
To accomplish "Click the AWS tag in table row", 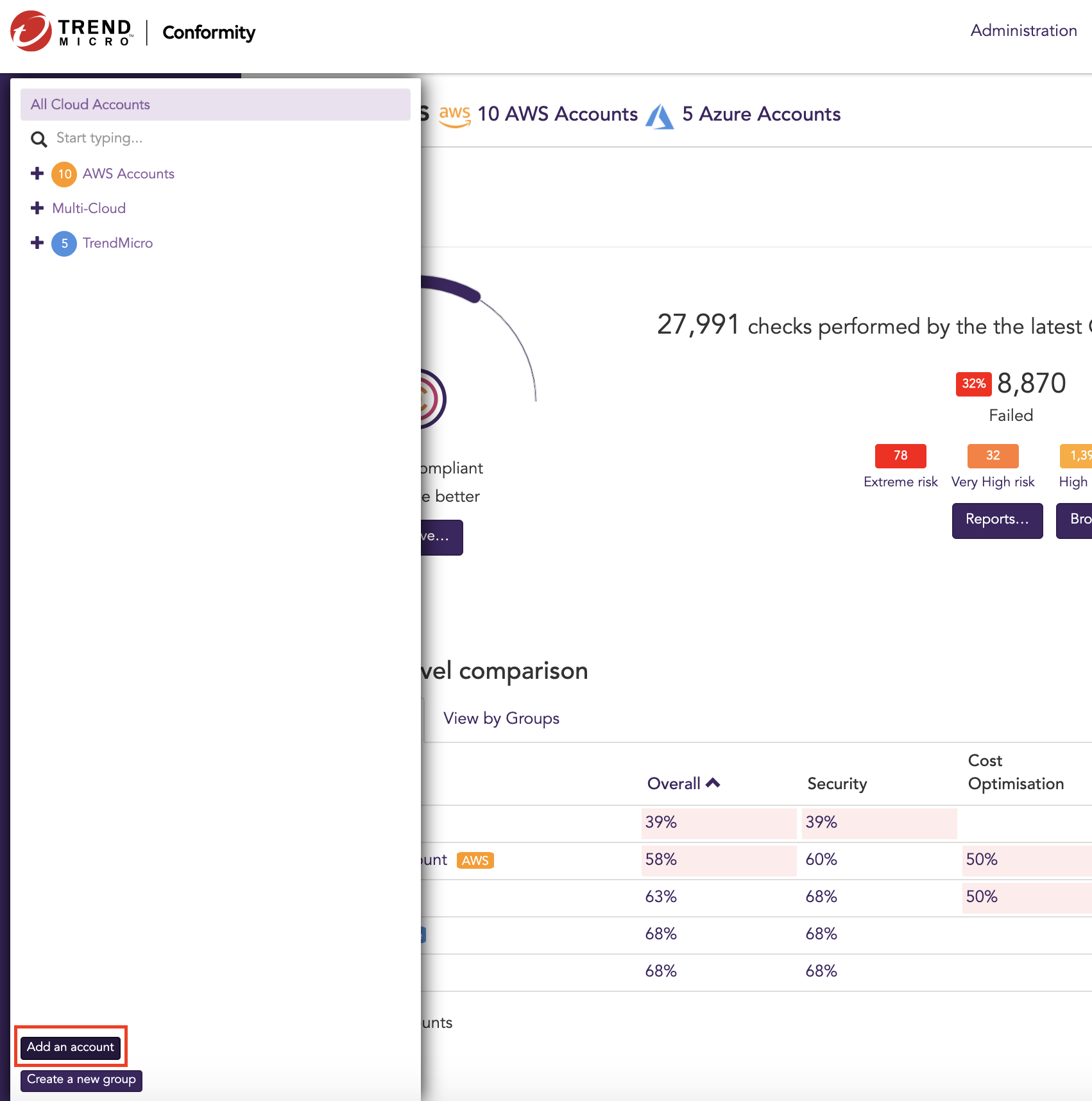I will tap(475, 860).
